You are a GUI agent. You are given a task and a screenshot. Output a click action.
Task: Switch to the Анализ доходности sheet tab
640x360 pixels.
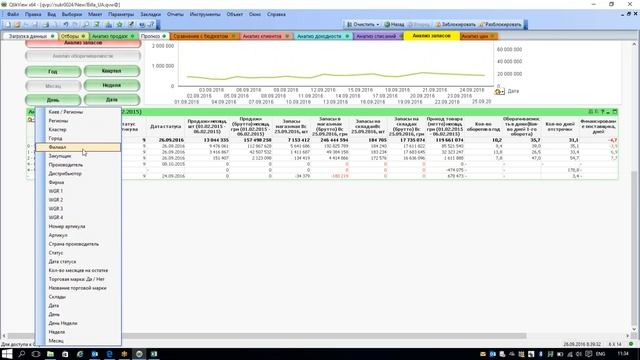coord(322,36)
